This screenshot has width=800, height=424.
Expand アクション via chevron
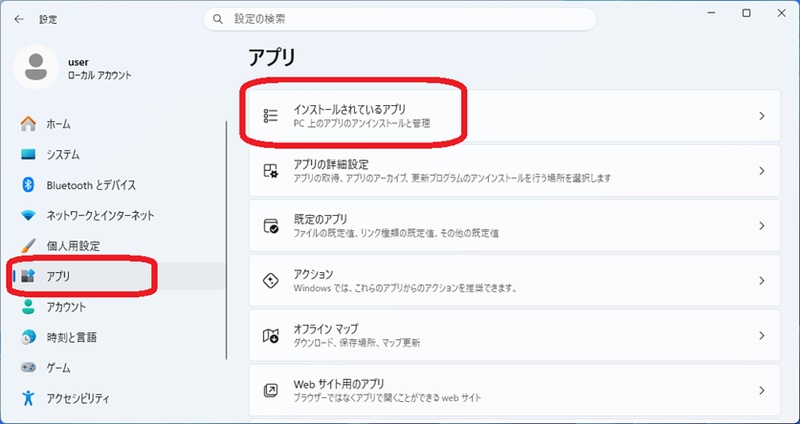coord(762,281)
